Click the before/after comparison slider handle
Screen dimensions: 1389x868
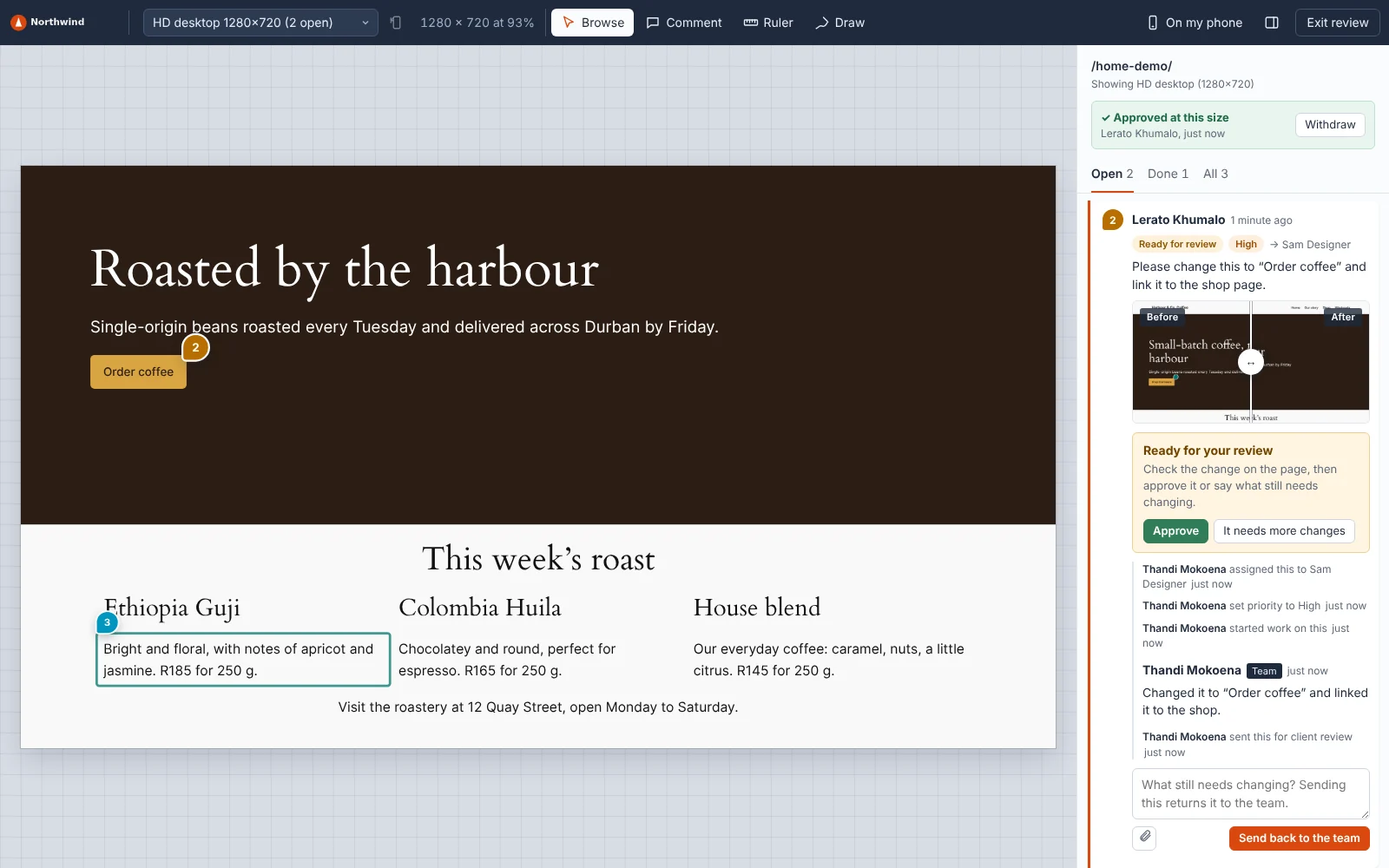click(x=1251, y=362)
